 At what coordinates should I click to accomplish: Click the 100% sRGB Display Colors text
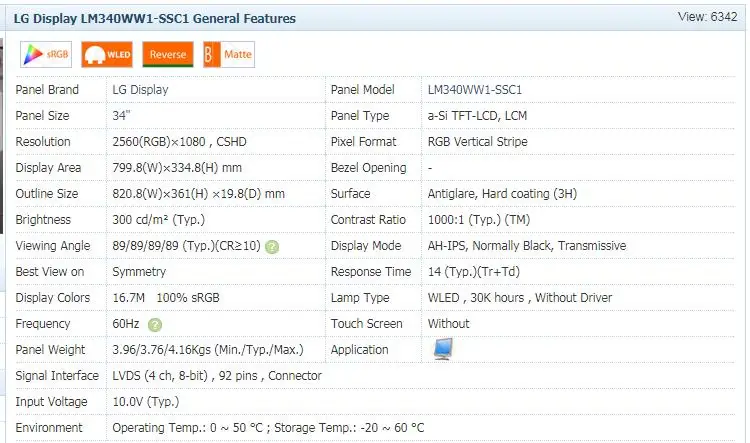click(188, 298)
